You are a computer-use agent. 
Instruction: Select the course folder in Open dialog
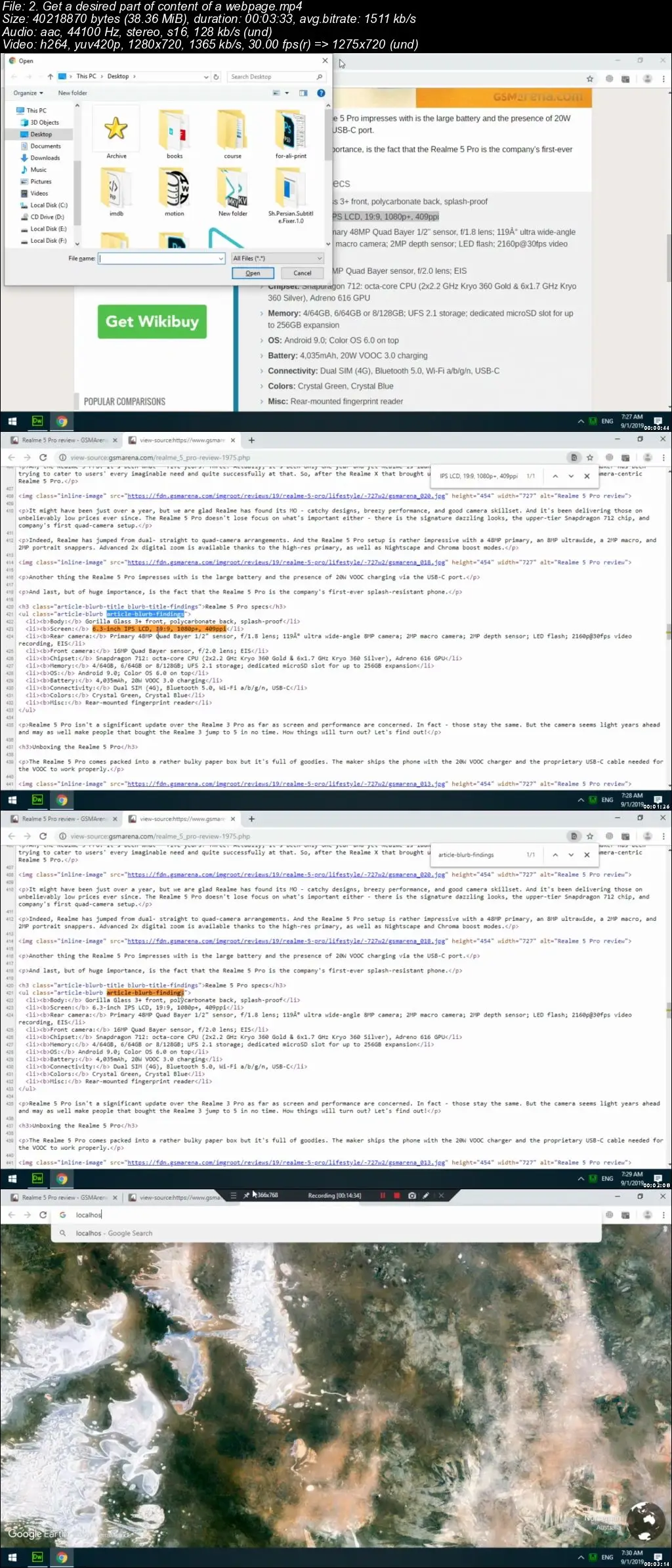point(232,135)
